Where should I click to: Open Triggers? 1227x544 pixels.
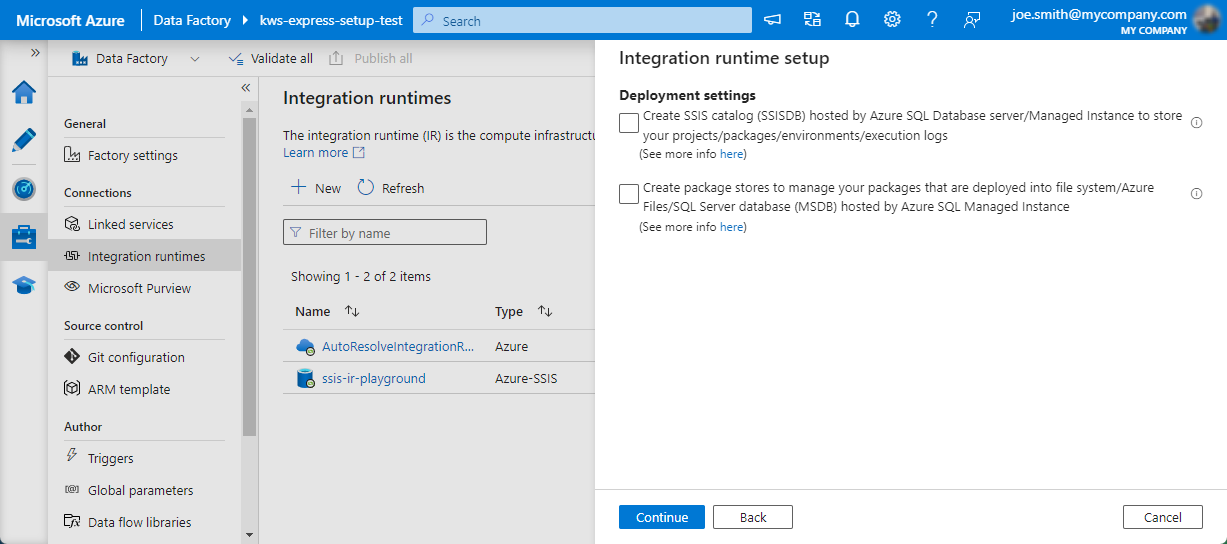(110, 458)
